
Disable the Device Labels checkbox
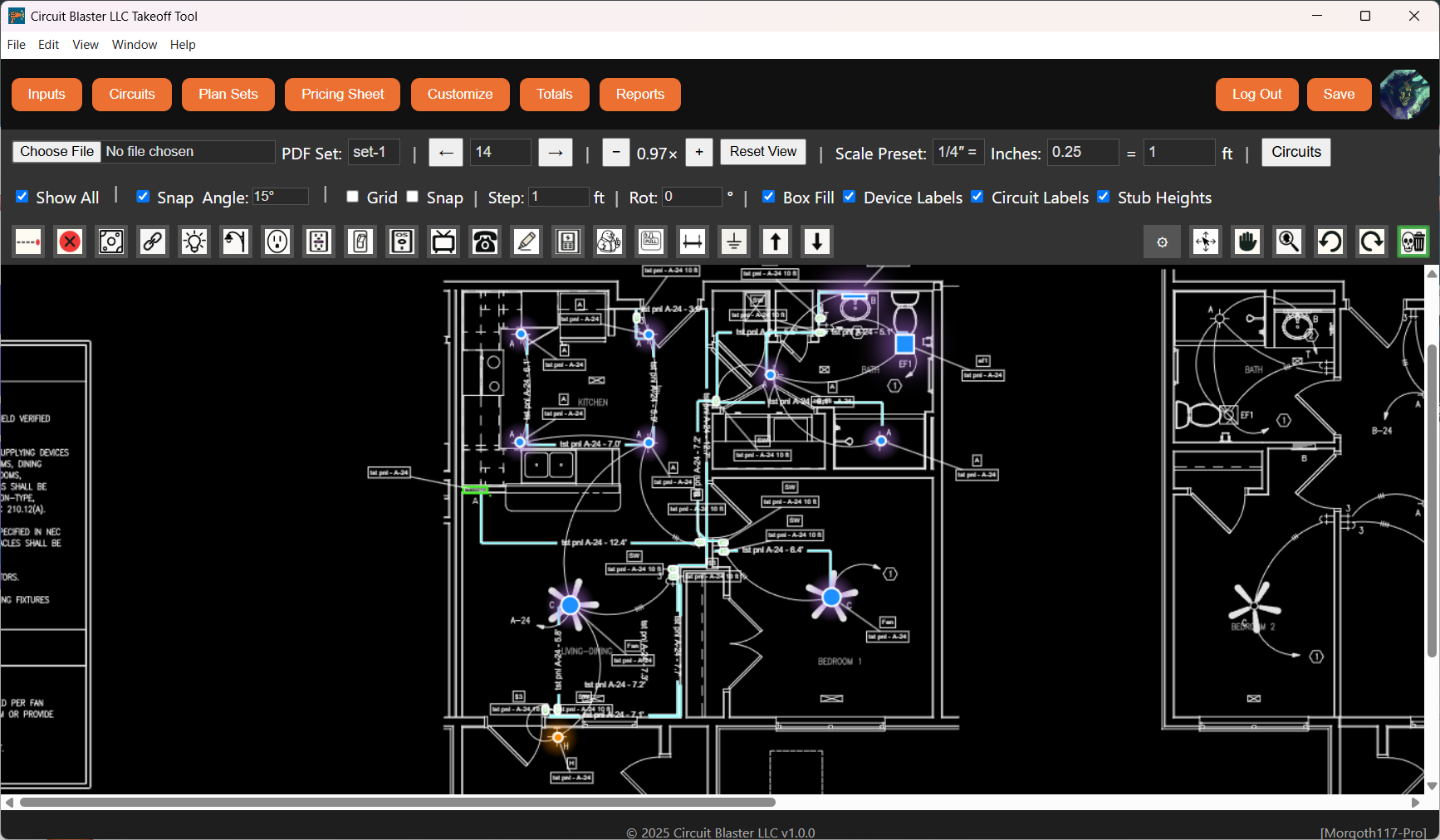point(850,197)
